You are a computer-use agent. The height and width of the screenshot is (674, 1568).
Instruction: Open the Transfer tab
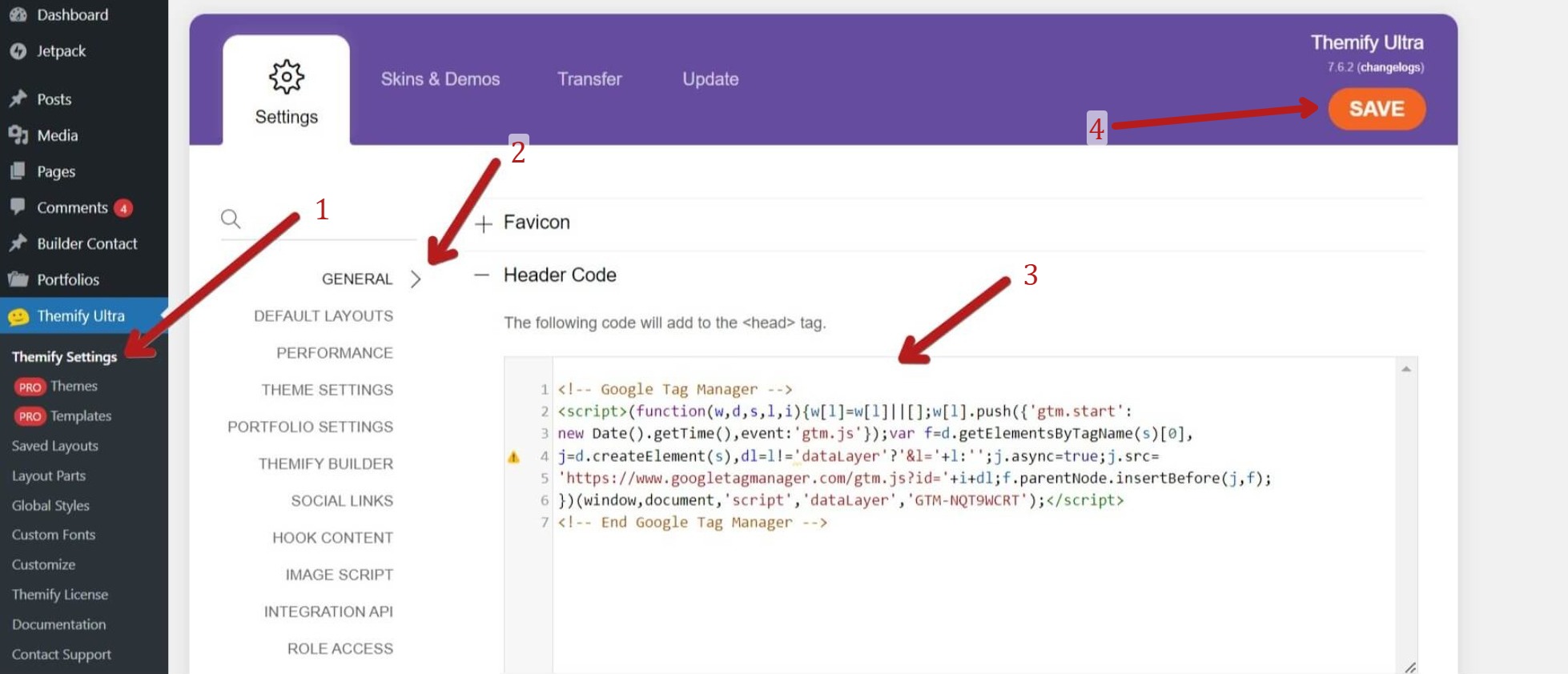(x=589, y=79)
